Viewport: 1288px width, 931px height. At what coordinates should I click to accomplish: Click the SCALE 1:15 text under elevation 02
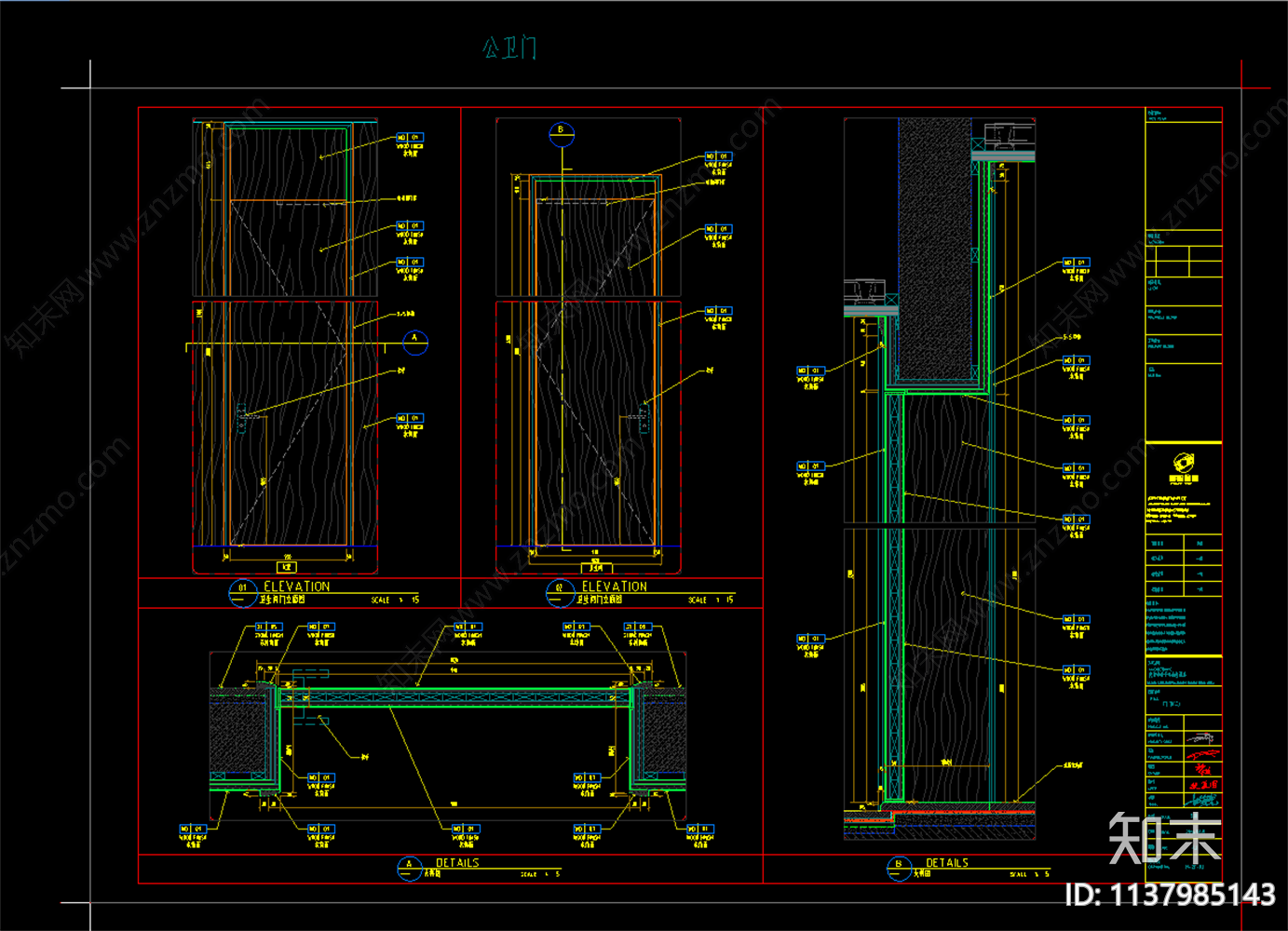click(711, 600)
